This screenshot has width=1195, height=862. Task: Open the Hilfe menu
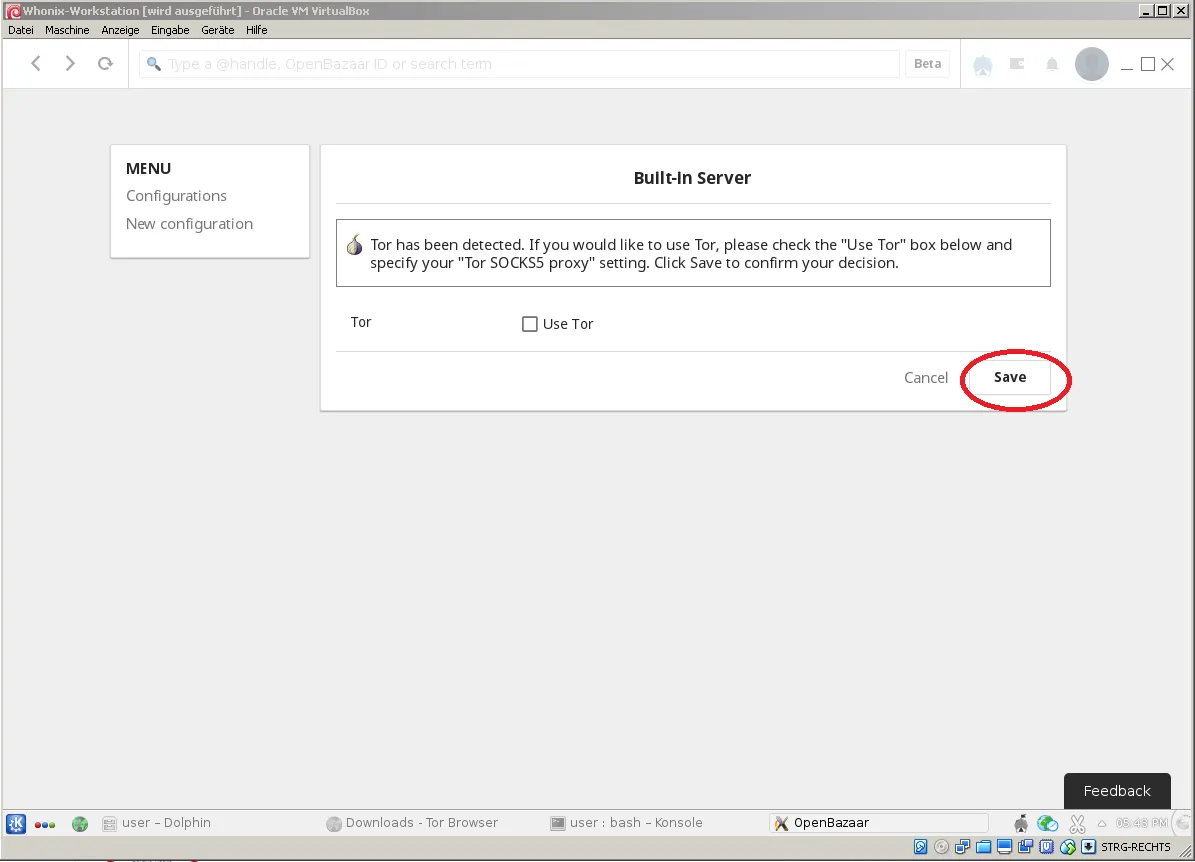257,30
